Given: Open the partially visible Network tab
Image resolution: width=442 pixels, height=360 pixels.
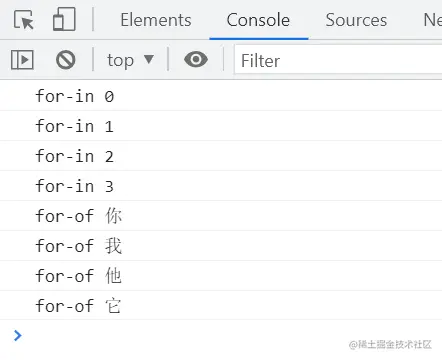Looking at the screenshot, I should point(433,20).
